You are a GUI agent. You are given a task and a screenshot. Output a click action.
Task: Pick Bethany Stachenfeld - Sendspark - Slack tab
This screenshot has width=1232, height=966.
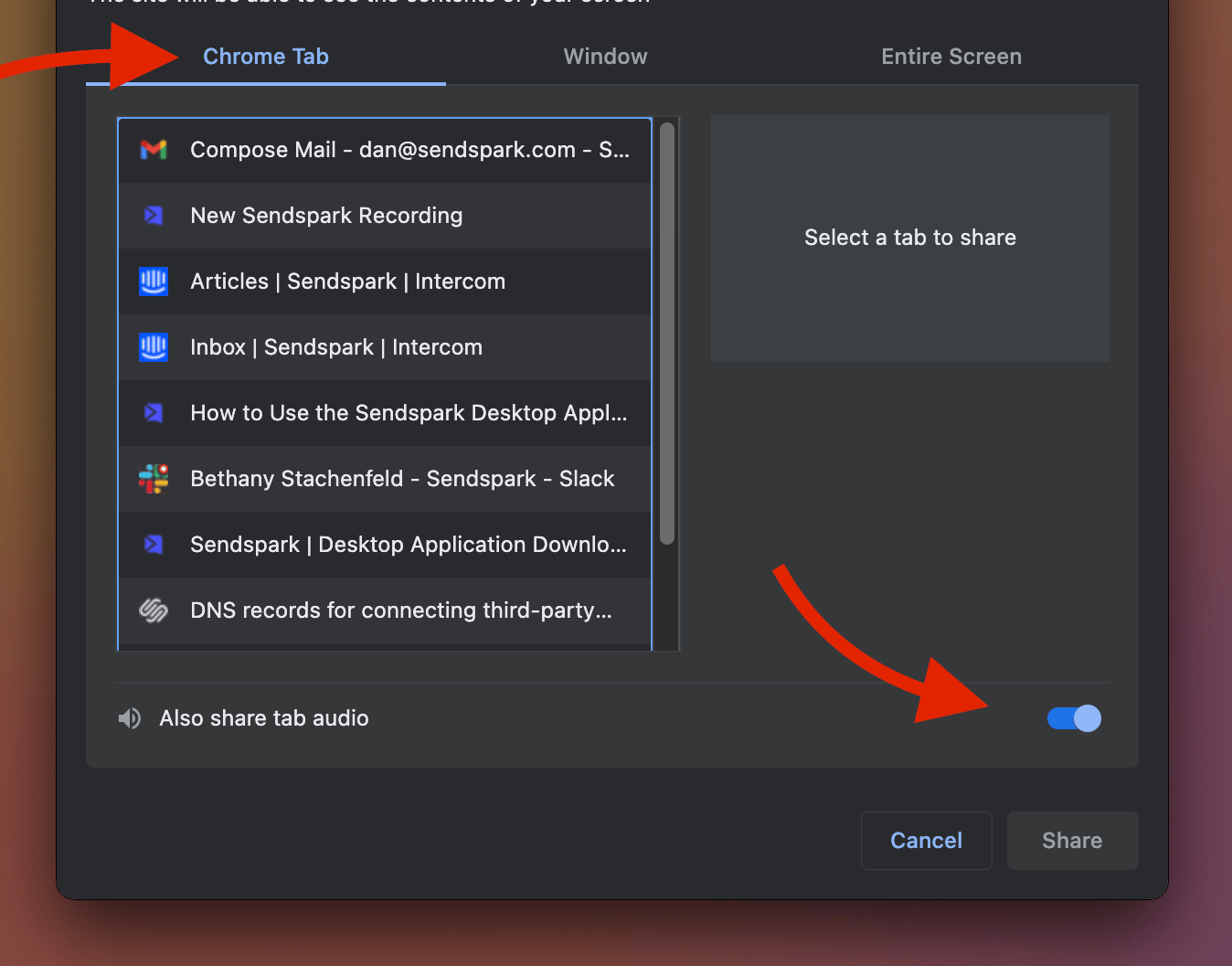click(385, 479)
